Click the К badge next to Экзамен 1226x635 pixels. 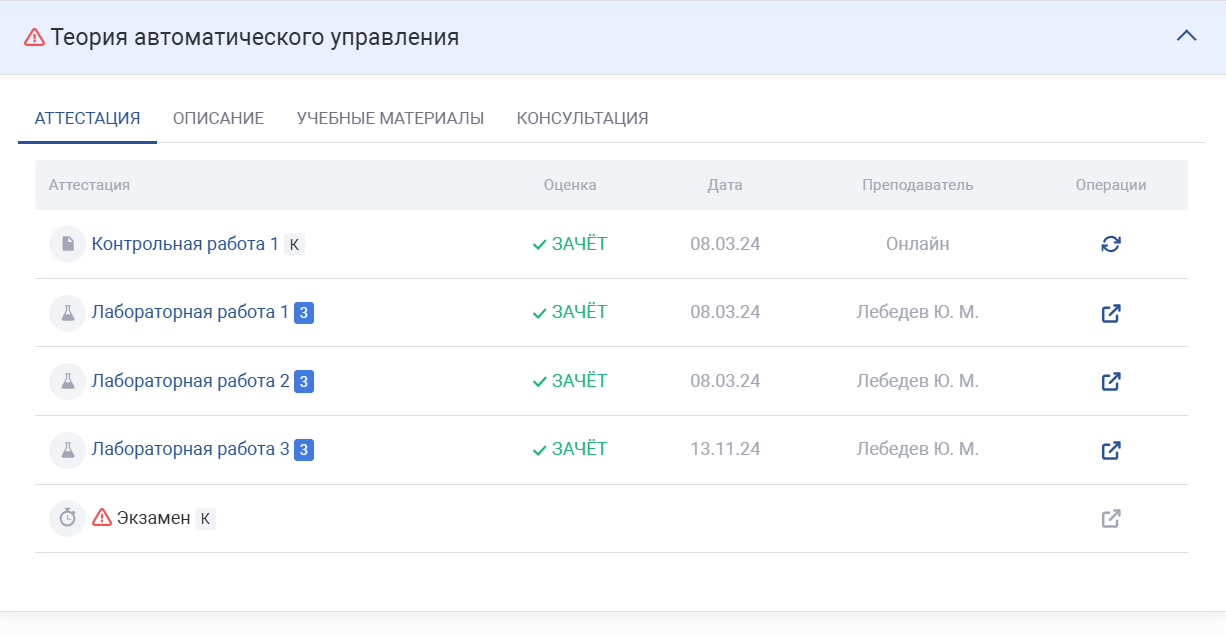(x=205, y=518)
